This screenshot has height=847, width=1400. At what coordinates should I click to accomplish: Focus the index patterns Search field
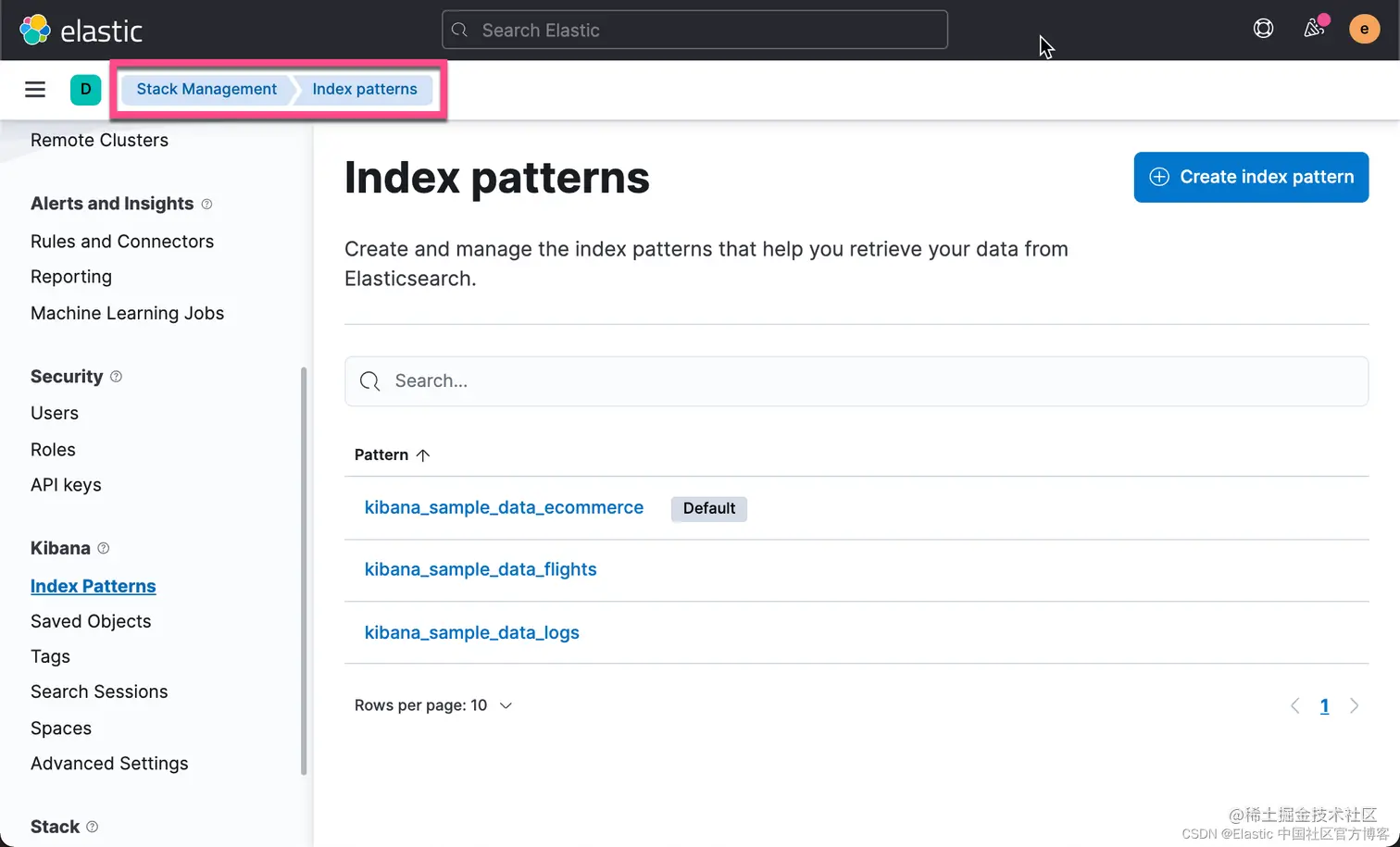click(856, 381)
